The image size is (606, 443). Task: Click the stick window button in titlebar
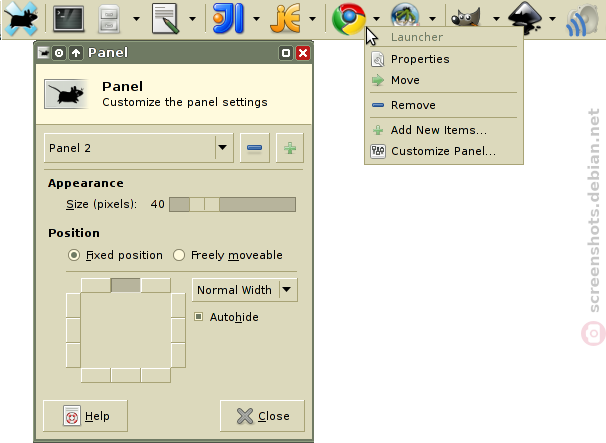tap(59, 53)
